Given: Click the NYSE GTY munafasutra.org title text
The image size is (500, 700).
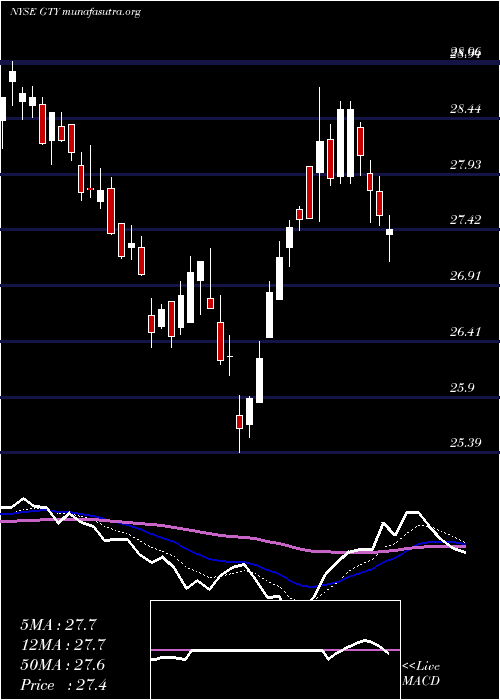Looking at the screenshot, I should pos(75,12).
